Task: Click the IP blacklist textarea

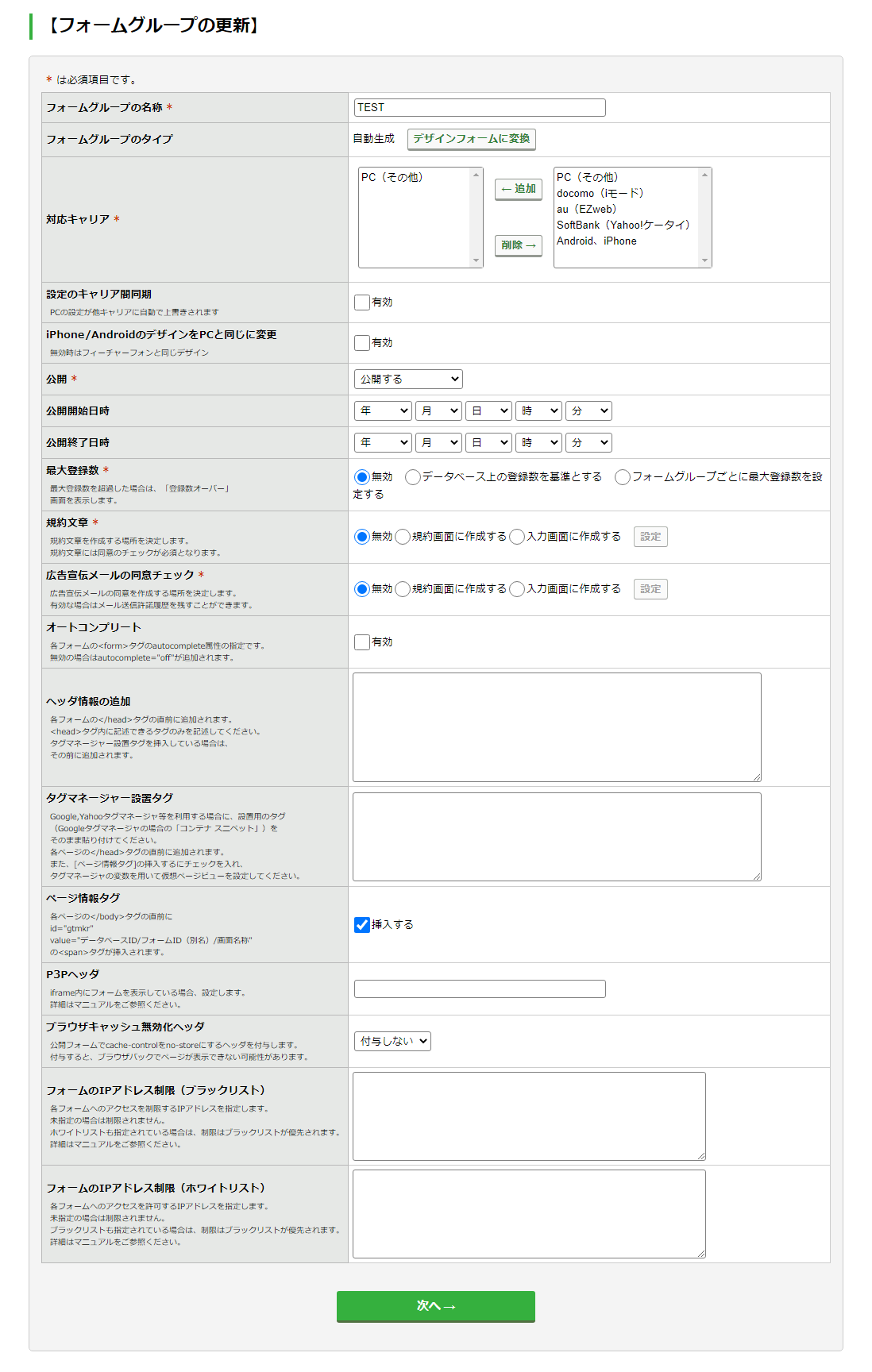Action: [x=529, y=1116]
